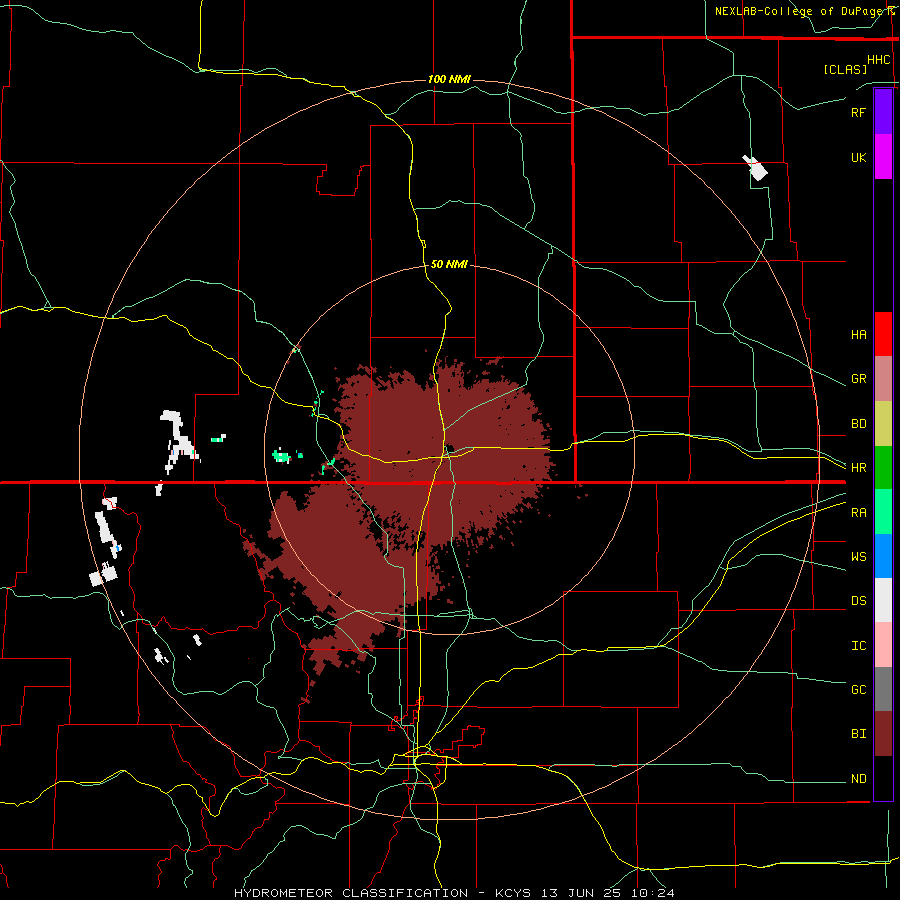
Task: Click the 100 NMI range ring label
Action: (x=449, y=79)
